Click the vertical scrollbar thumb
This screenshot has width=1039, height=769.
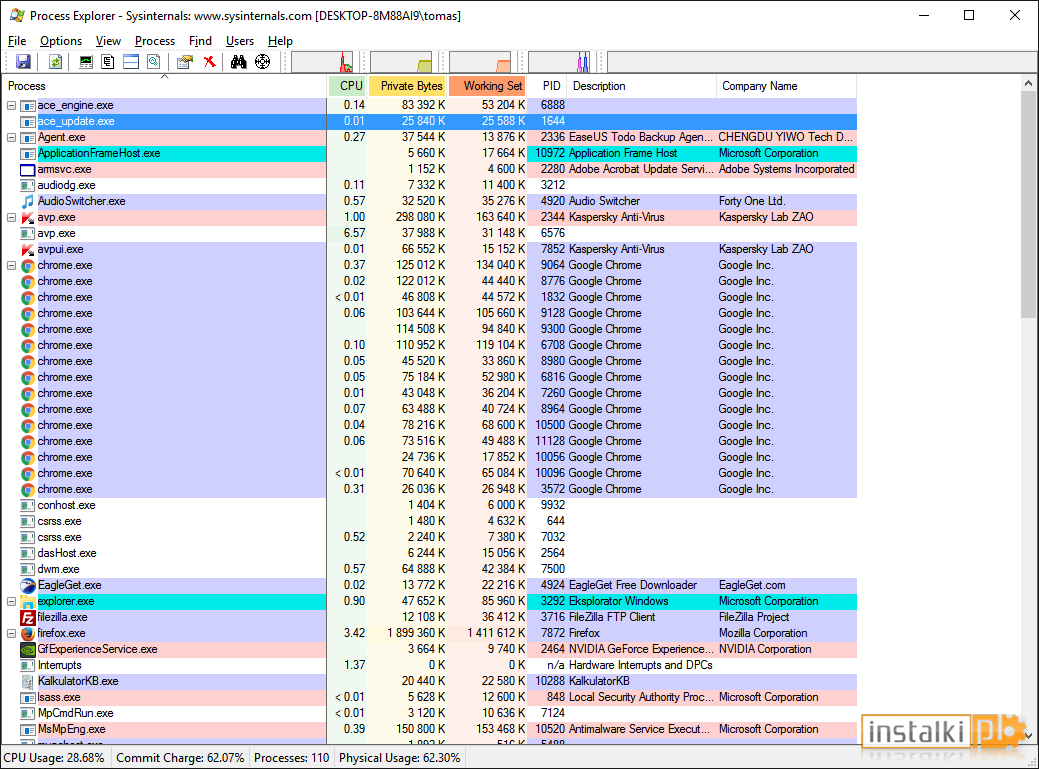click(1028, 203)
